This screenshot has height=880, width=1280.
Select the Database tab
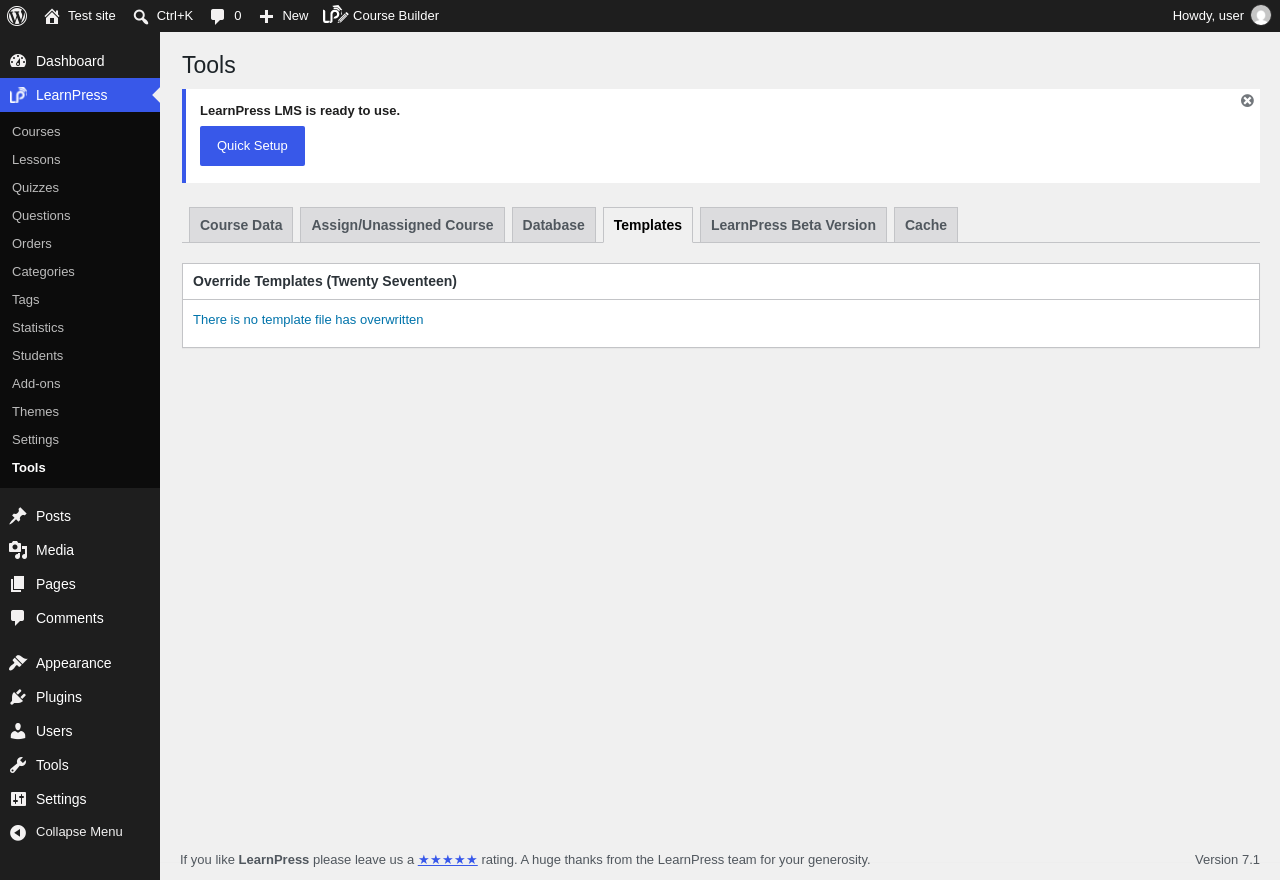click(554, 225)
